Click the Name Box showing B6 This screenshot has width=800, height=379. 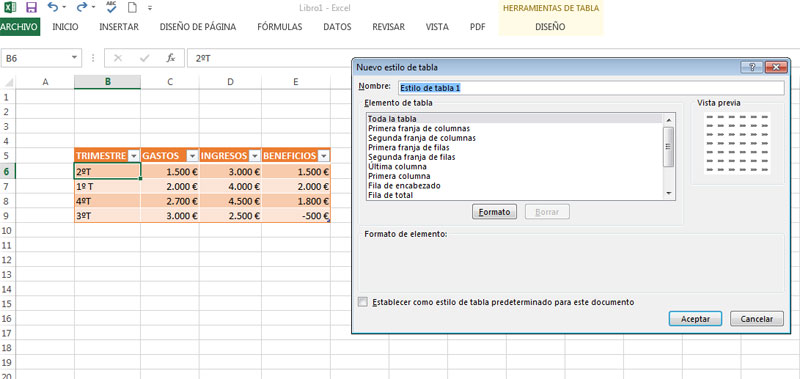pos(36,58)
